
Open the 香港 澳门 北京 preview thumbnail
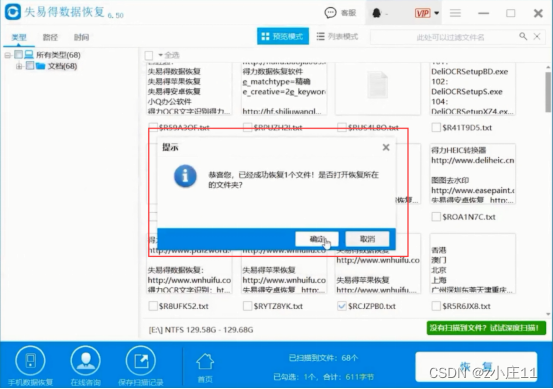click(x=472, y=263)
